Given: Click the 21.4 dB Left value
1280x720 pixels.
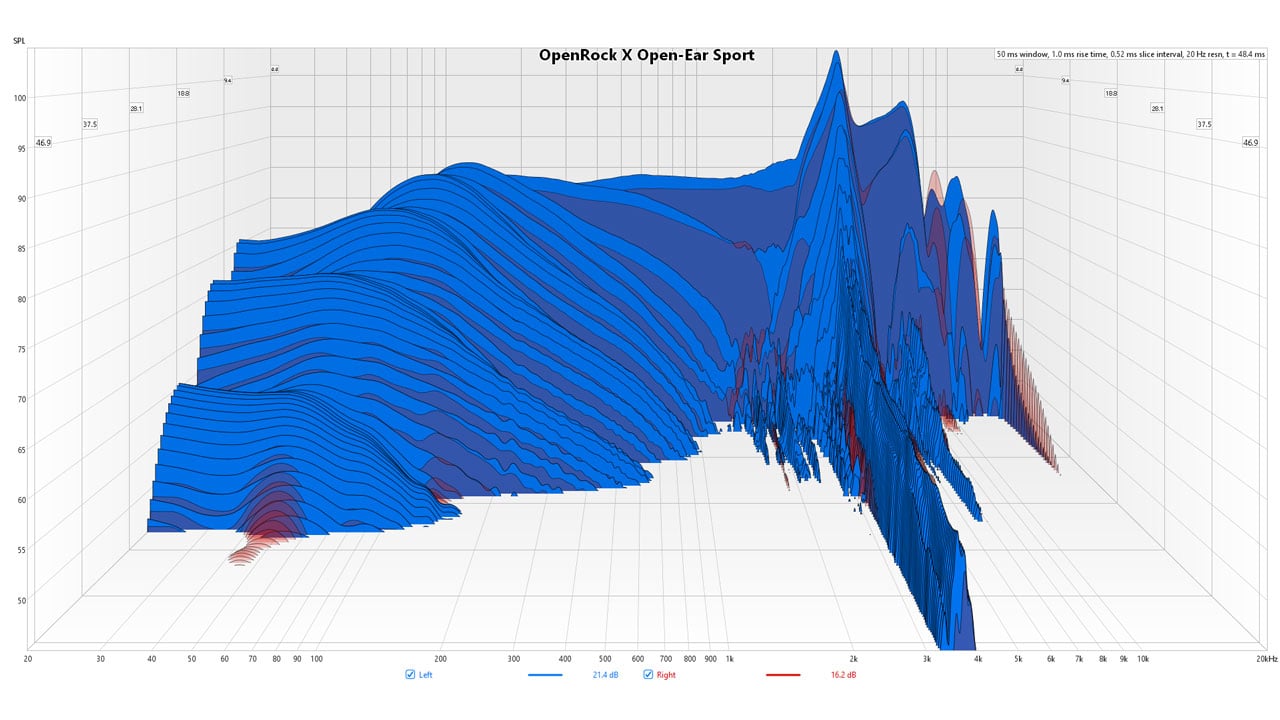Looking at the screenshot, I should pyautogui.click(x=606, y=675).
